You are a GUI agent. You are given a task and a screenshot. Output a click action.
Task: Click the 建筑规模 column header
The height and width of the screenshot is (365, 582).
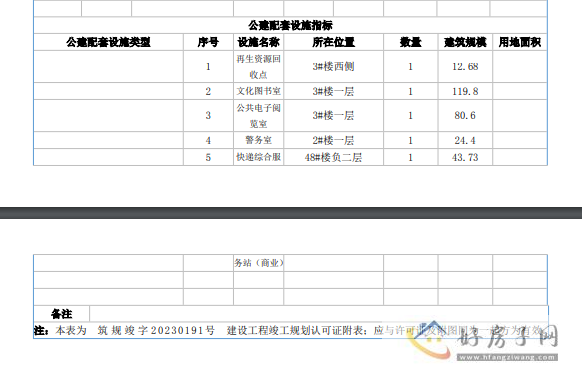(x=465, y=42)
